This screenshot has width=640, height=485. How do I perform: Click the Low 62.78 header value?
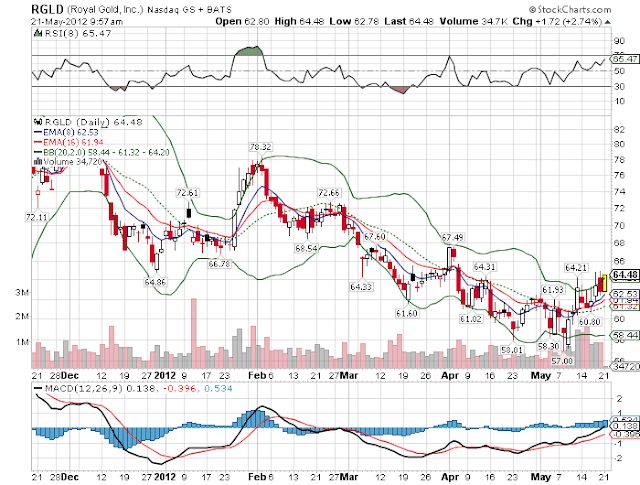(354, 21)
